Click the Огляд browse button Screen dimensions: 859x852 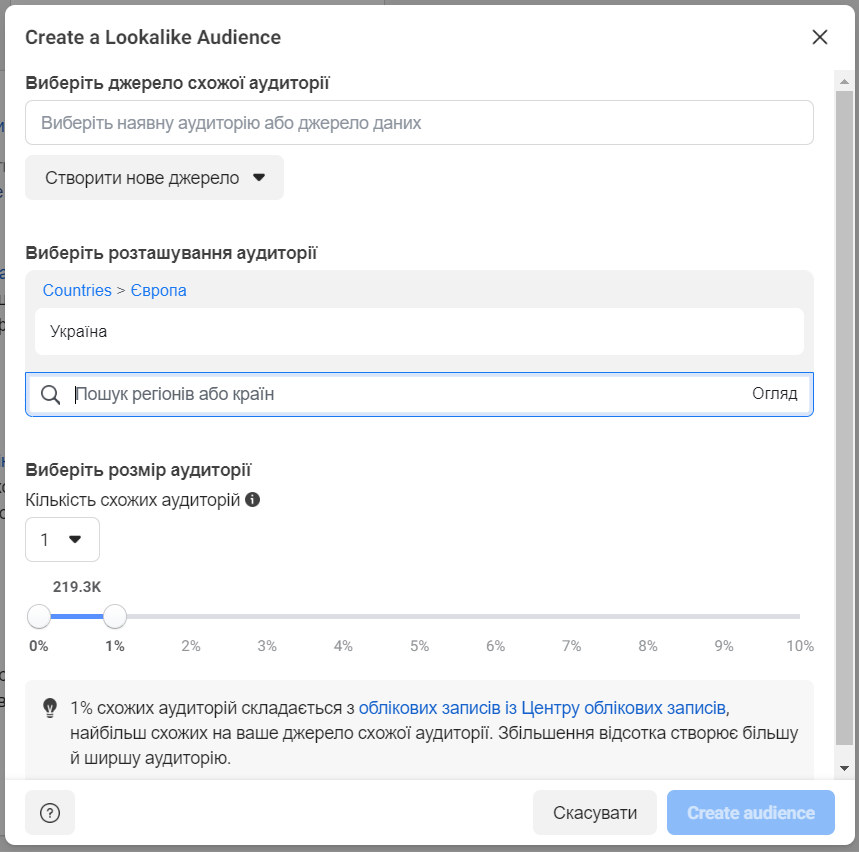click(775, 394)
